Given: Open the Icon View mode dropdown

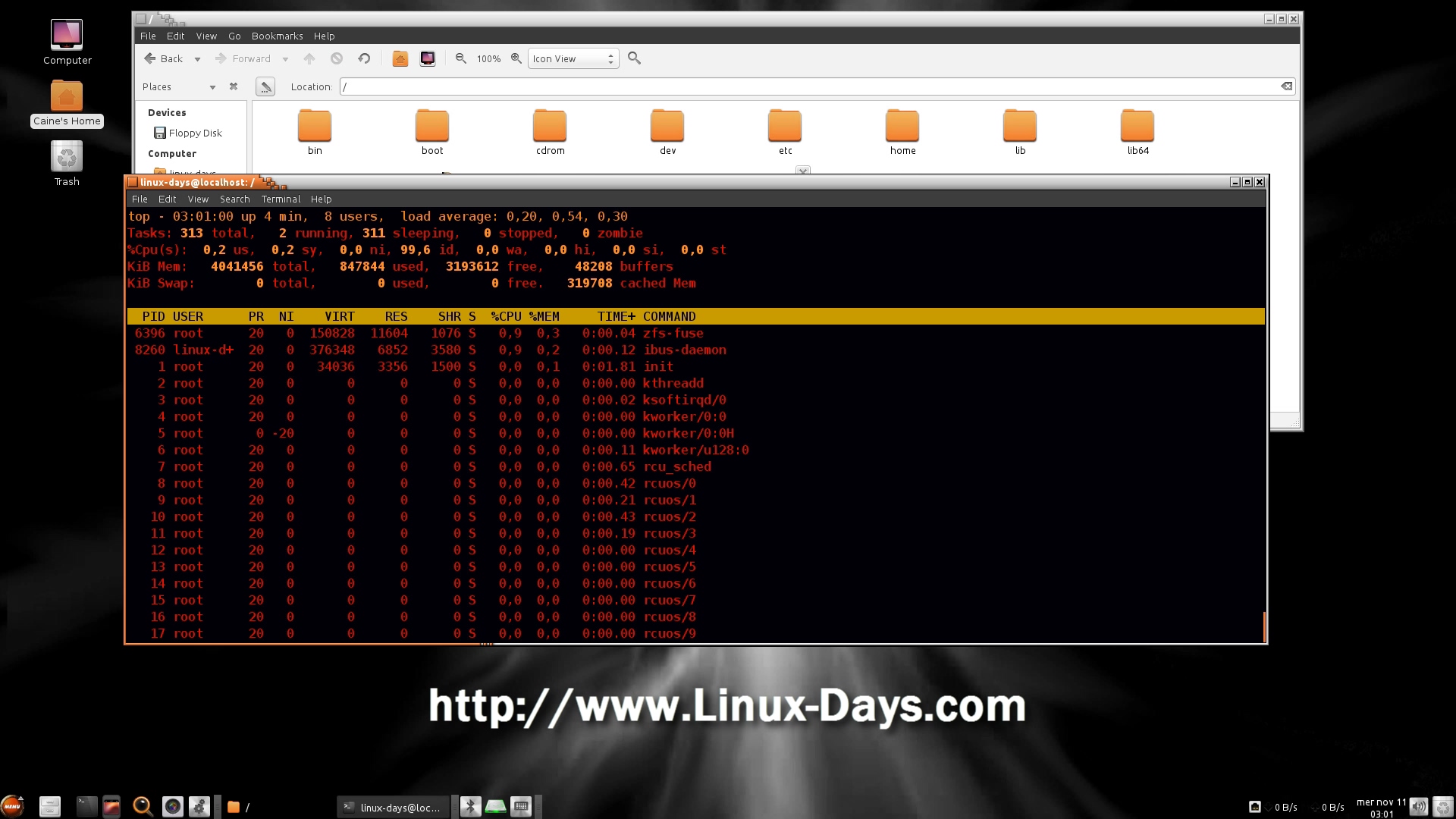Looking at the screenshot, I should tap(573, 58).
